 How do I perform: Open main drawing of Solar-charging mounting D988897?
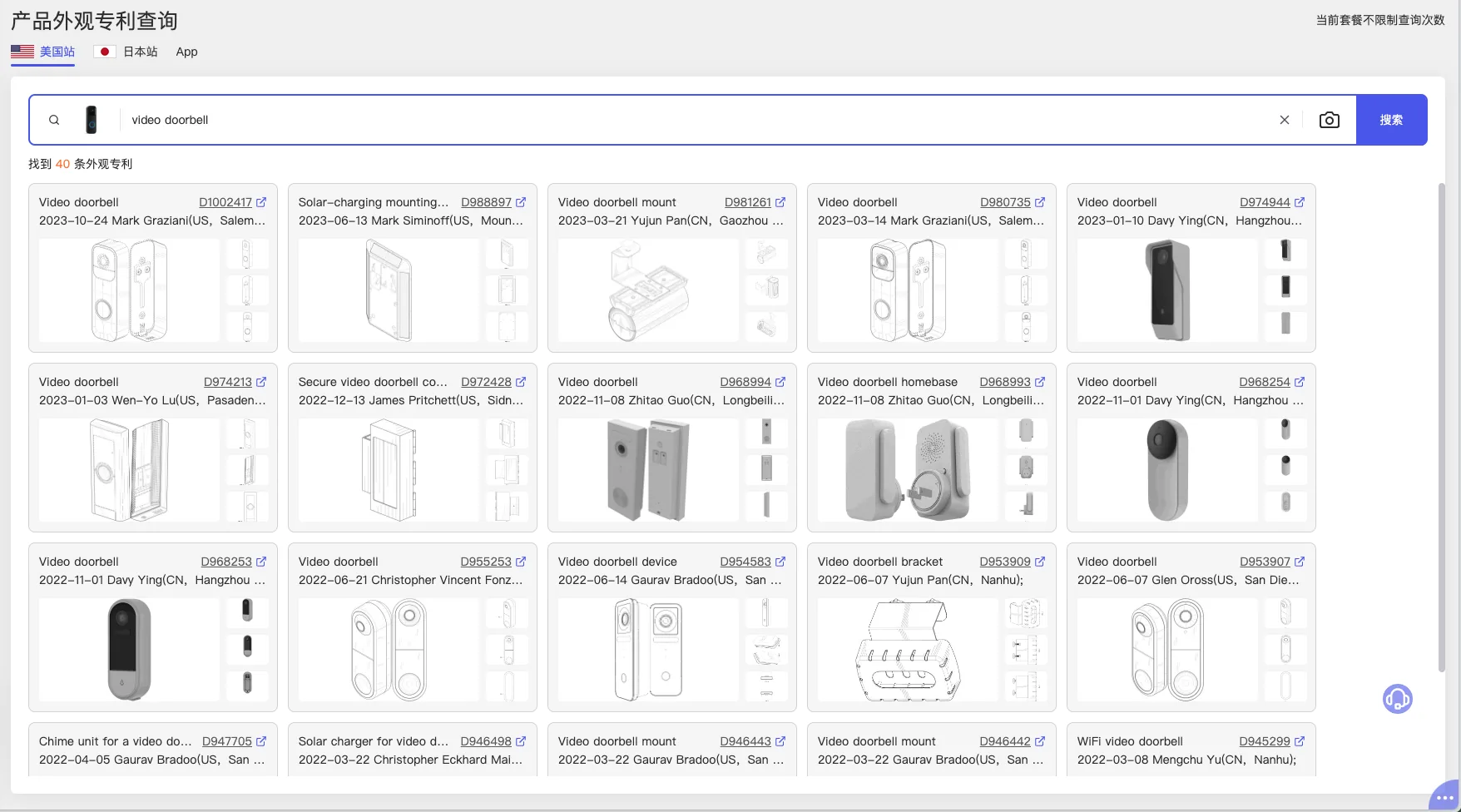tap(389, 290)
